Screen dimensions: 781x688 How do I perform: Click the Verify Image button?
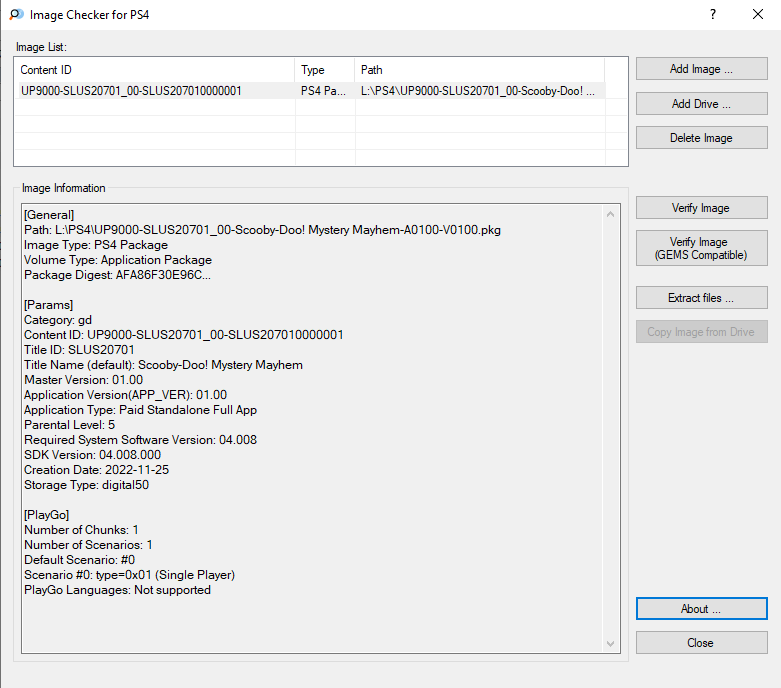(x=701, y=208)
